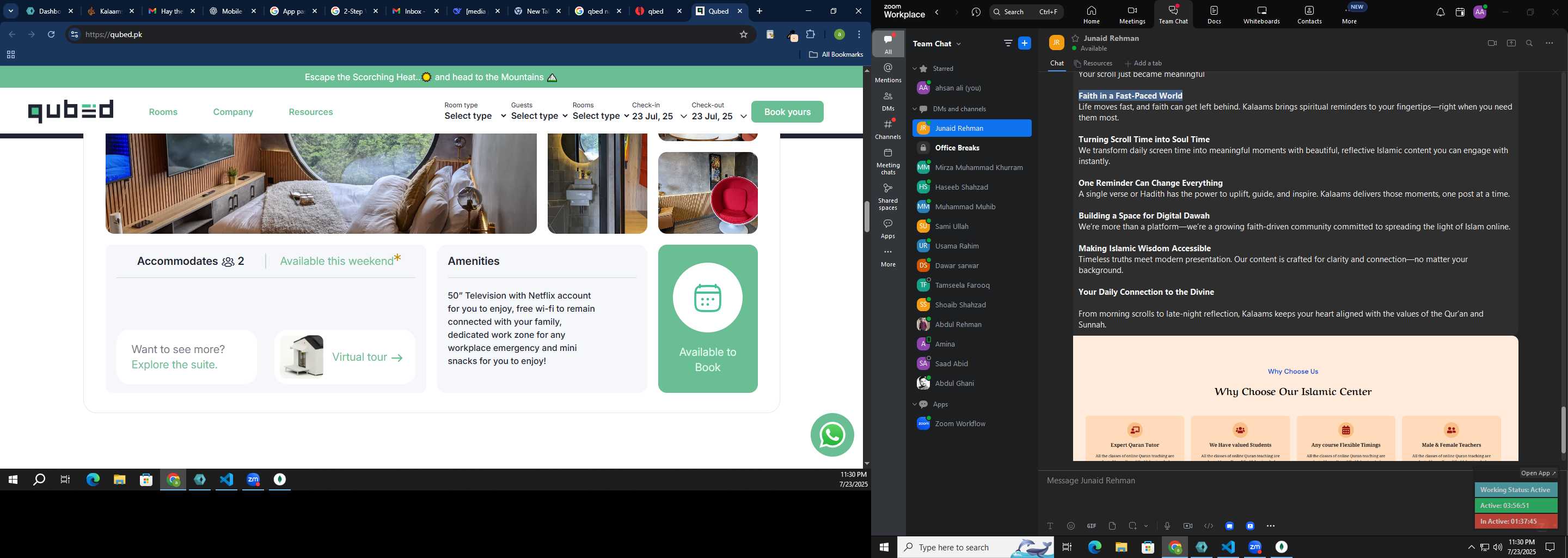Open Resources tab in chat

pyautogui.click(x=1093, y=63)
